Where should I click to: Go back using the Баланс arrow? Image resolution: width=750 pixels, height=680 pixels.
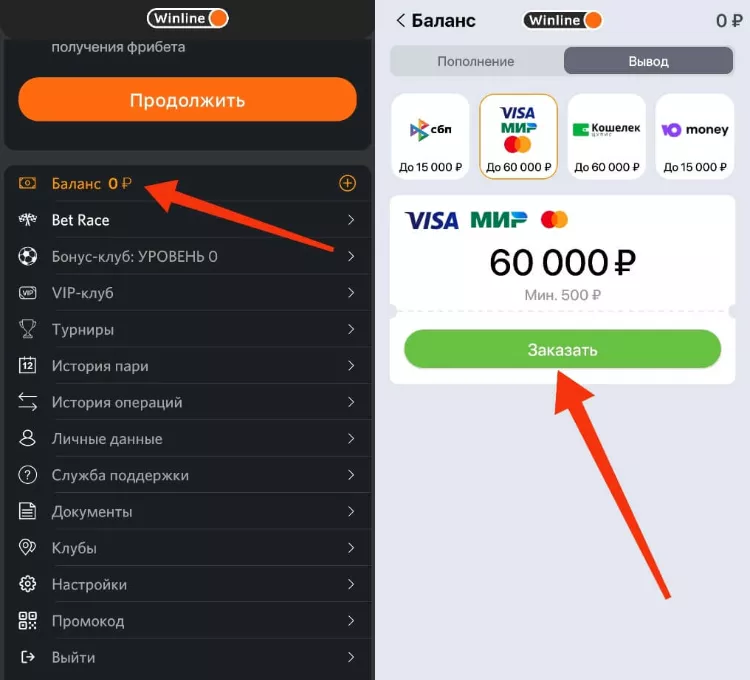click(401, 20)
